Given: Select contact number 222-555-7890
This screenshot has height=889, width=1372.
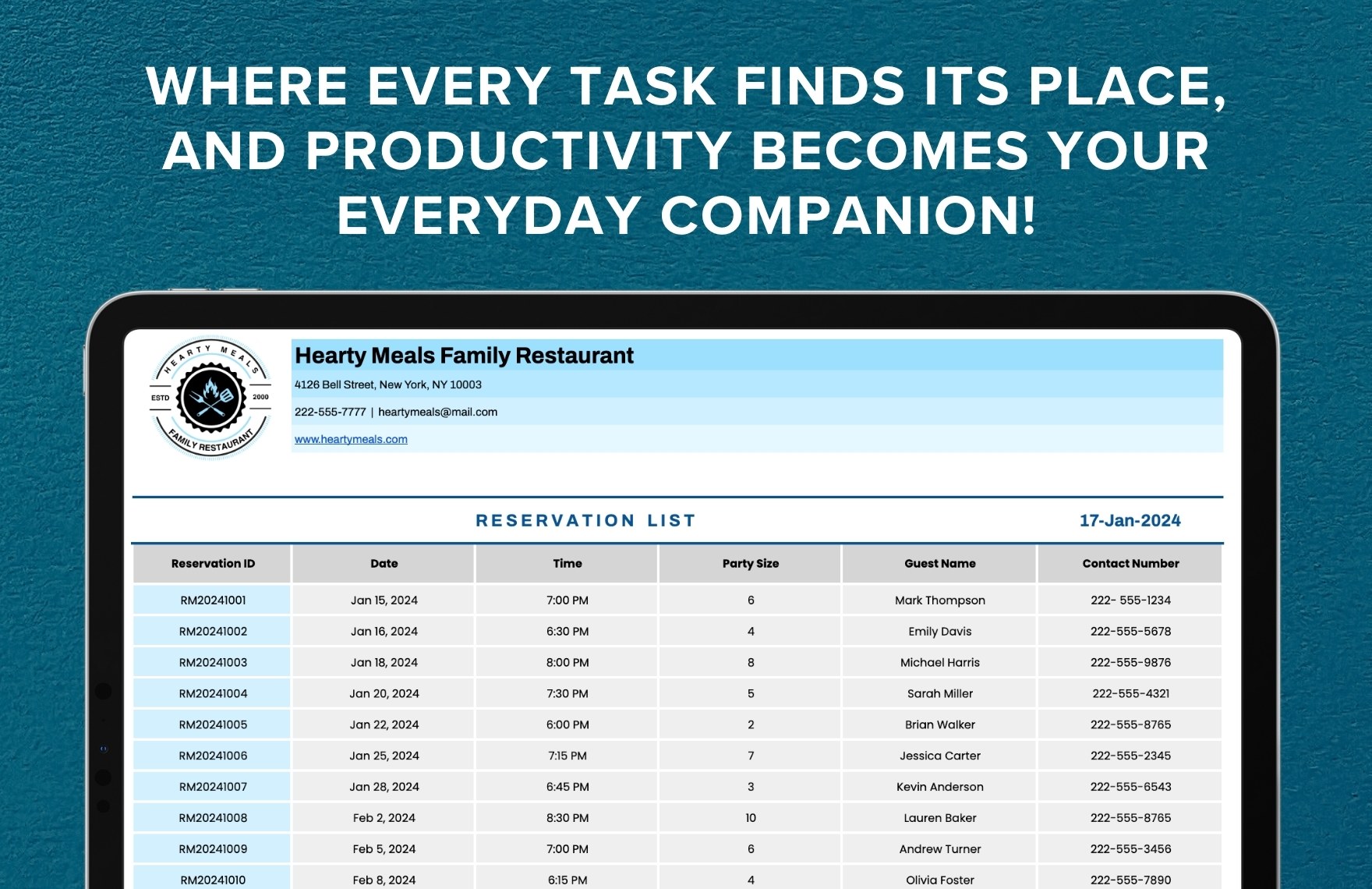Looking at the screenshot, I should point(1130,879).
